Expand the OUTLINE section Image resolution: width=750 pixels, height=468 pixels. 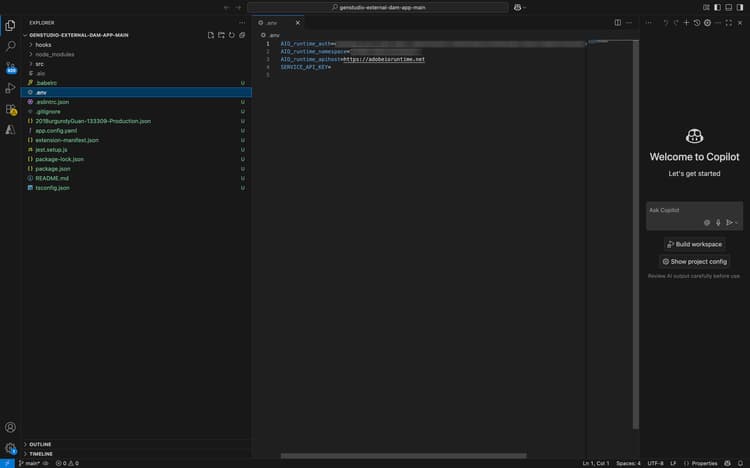[x=40, y=444]
